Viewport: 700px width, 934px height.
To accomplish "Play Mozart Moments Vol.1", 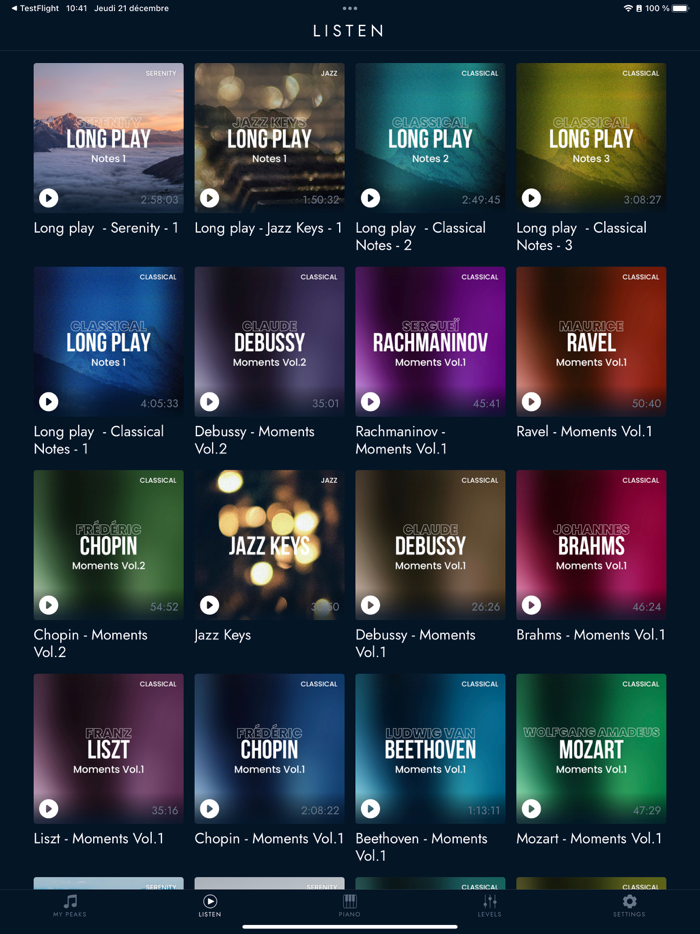I will (531, 808).
